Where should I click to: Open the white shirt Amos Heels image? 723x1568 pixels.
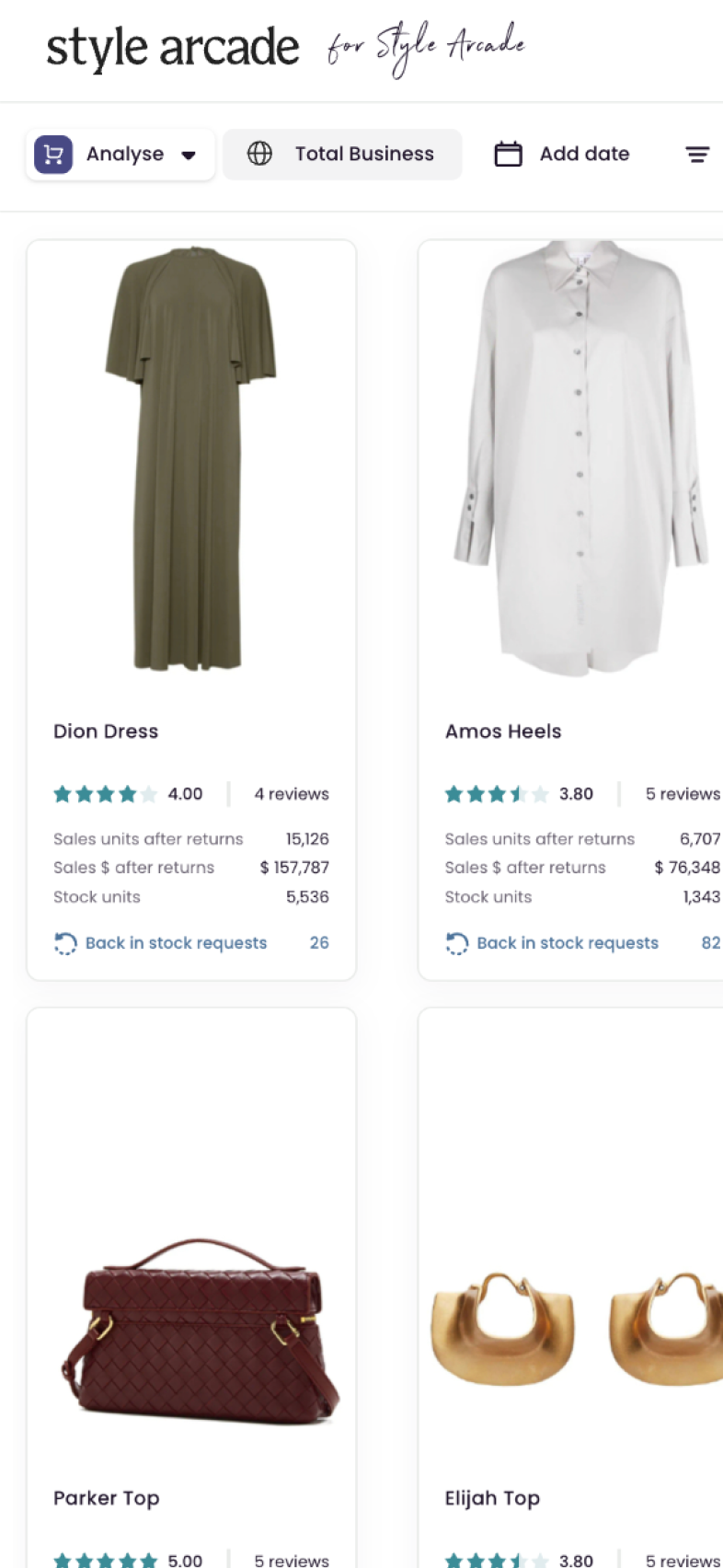click(x=580, y=458)
